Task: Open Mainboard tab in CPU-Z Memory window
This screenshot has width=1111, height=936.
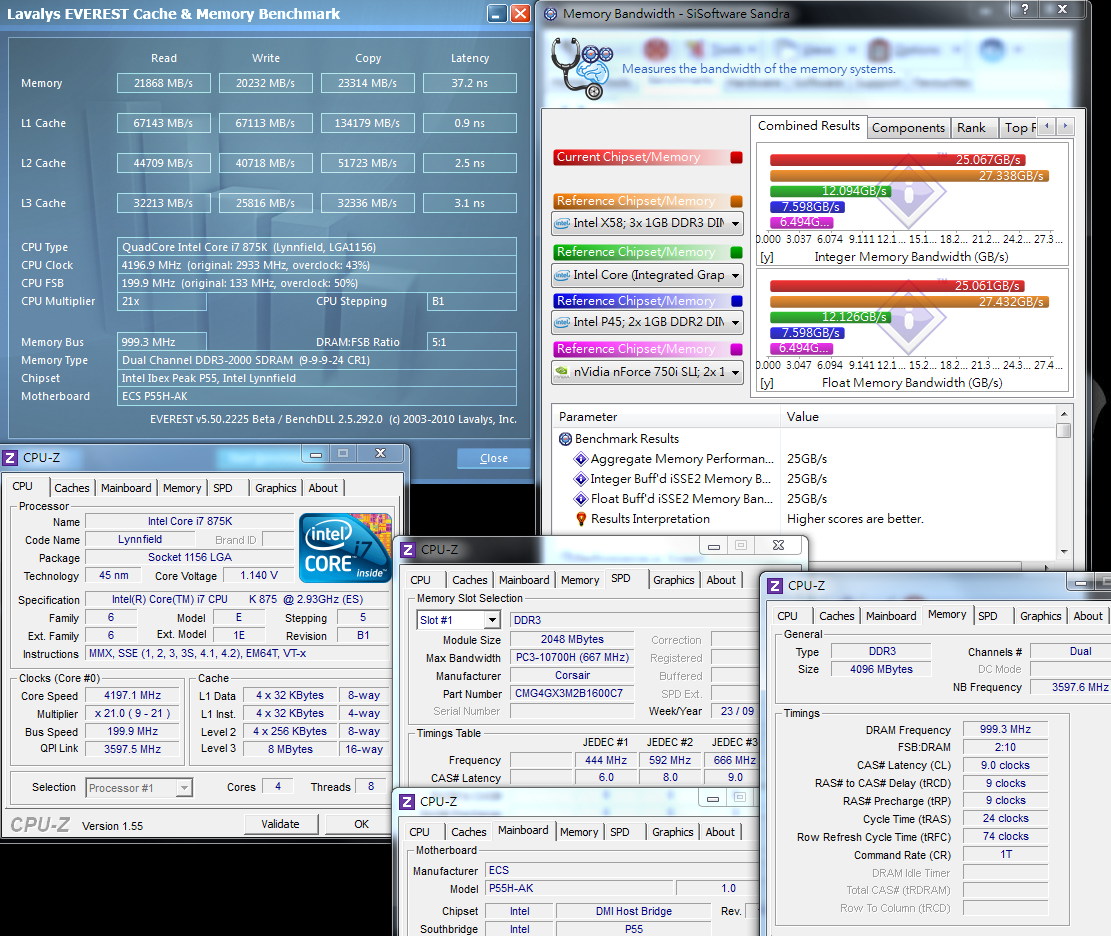Action: pos(891,616)
